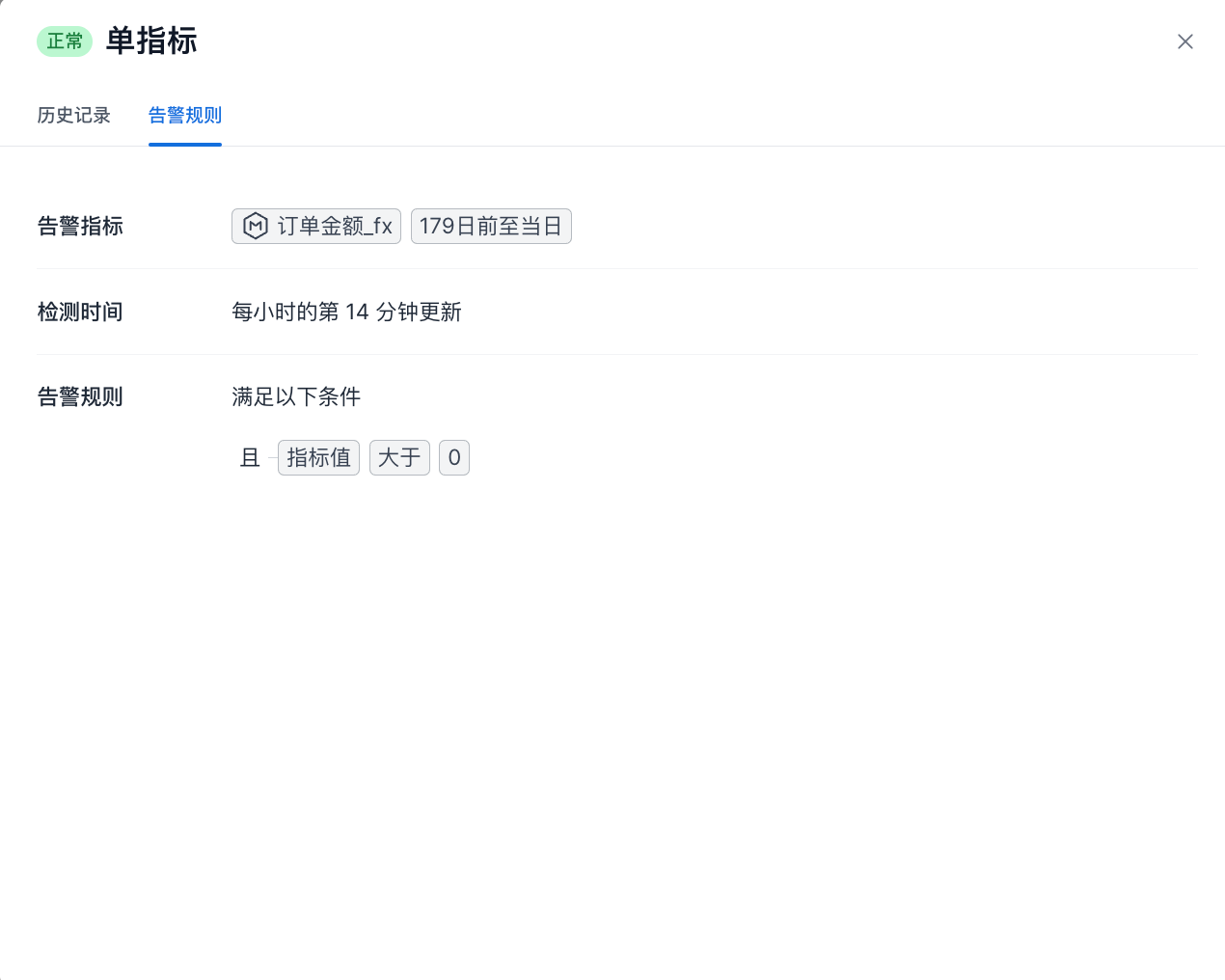Switch to the 历史记录 tab
The height and width of the screenshot is (980, 1225).
tap(73, 115)
